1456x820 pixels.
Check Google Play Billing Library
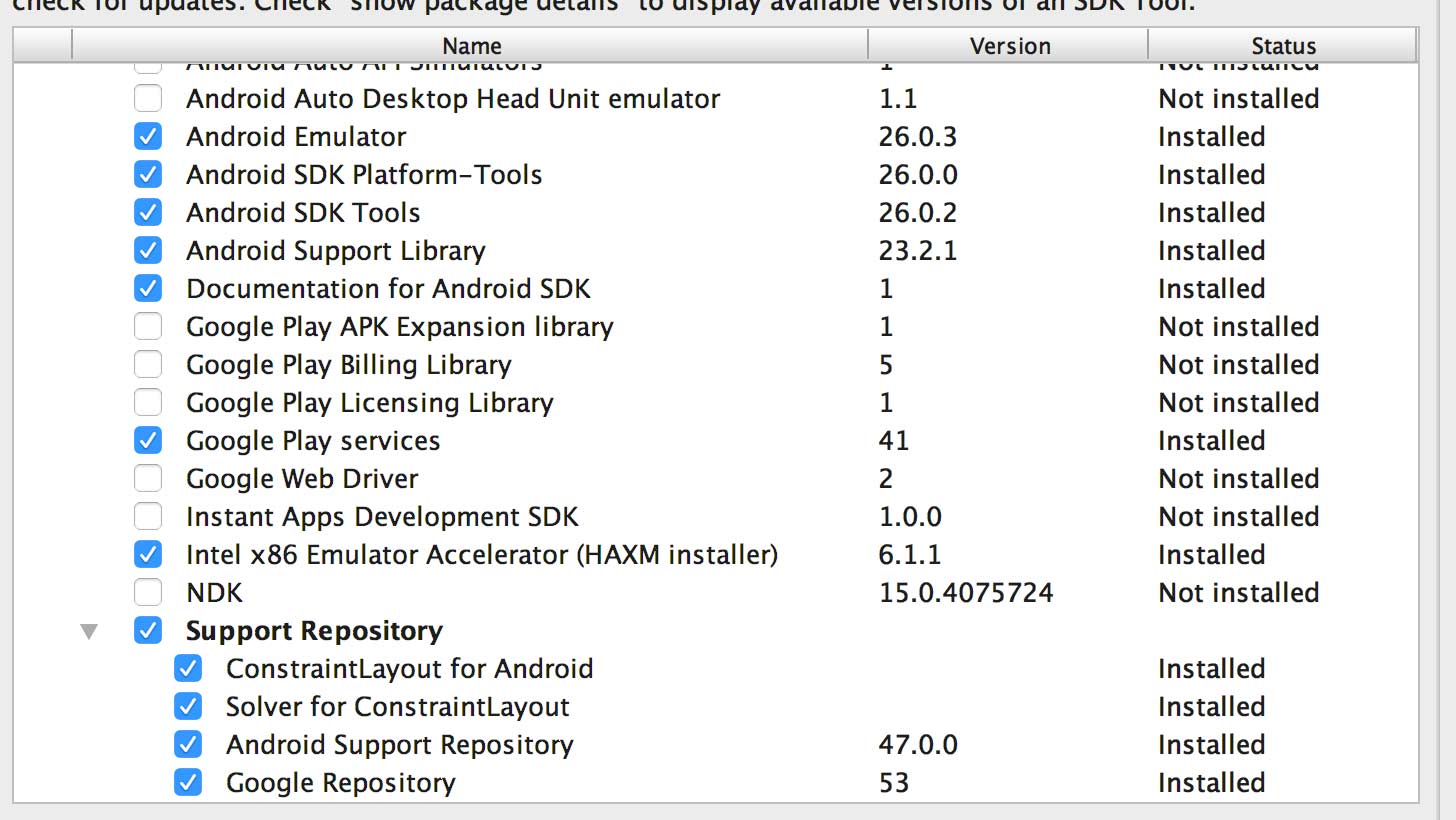click(148, 365)
